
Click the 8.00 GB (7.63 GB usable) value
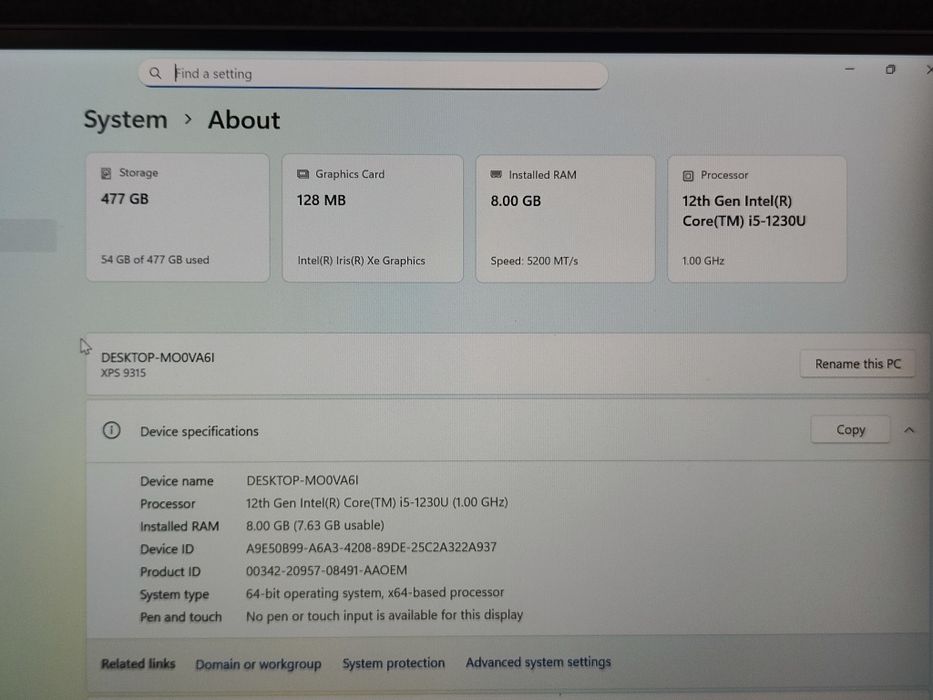[315, 525]
